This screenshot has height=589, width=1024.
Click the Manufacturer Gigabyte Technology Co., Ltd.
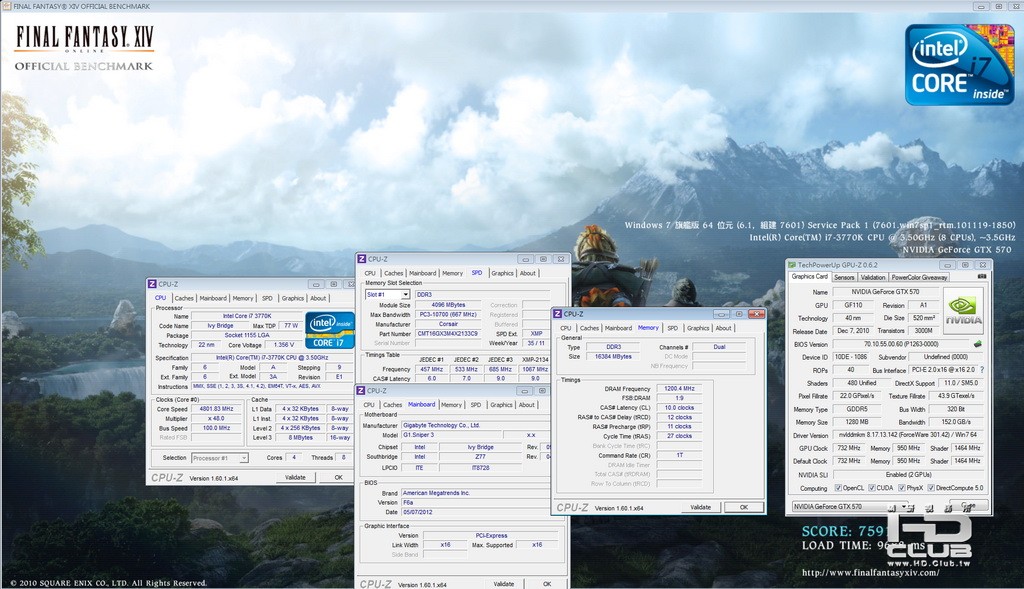click(476, 425)
